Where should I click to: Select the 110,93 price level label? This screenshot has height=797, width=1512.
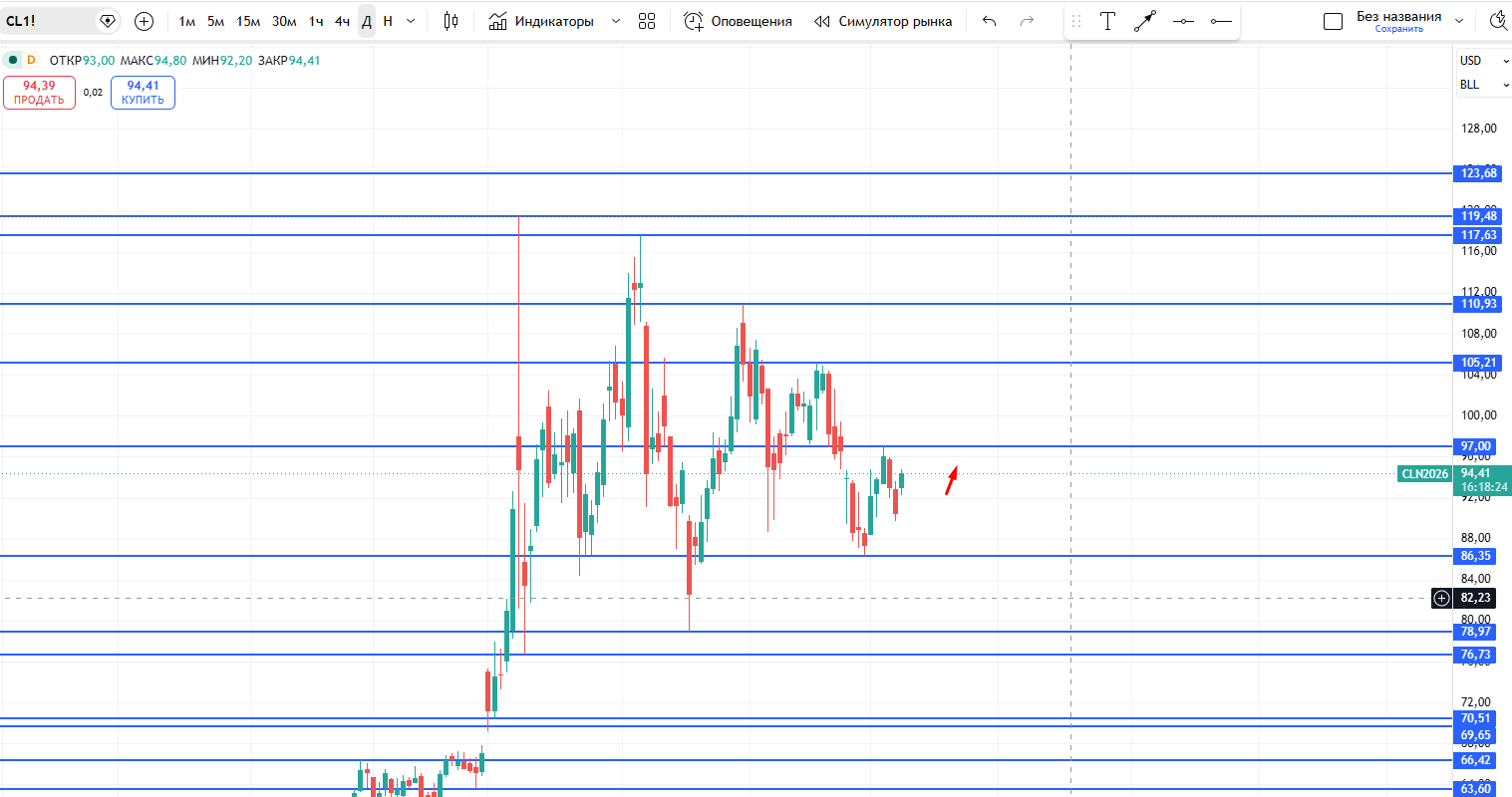pos(1477,304)
